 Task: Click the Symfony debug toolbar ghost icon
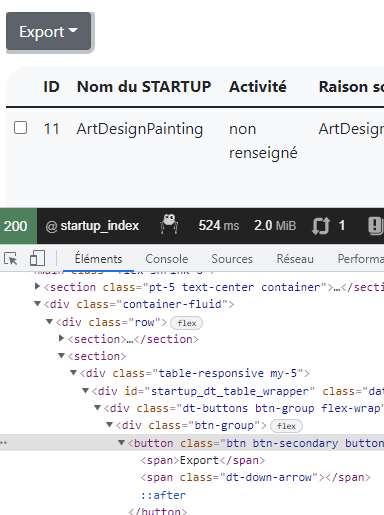click(x=169, y=224)
